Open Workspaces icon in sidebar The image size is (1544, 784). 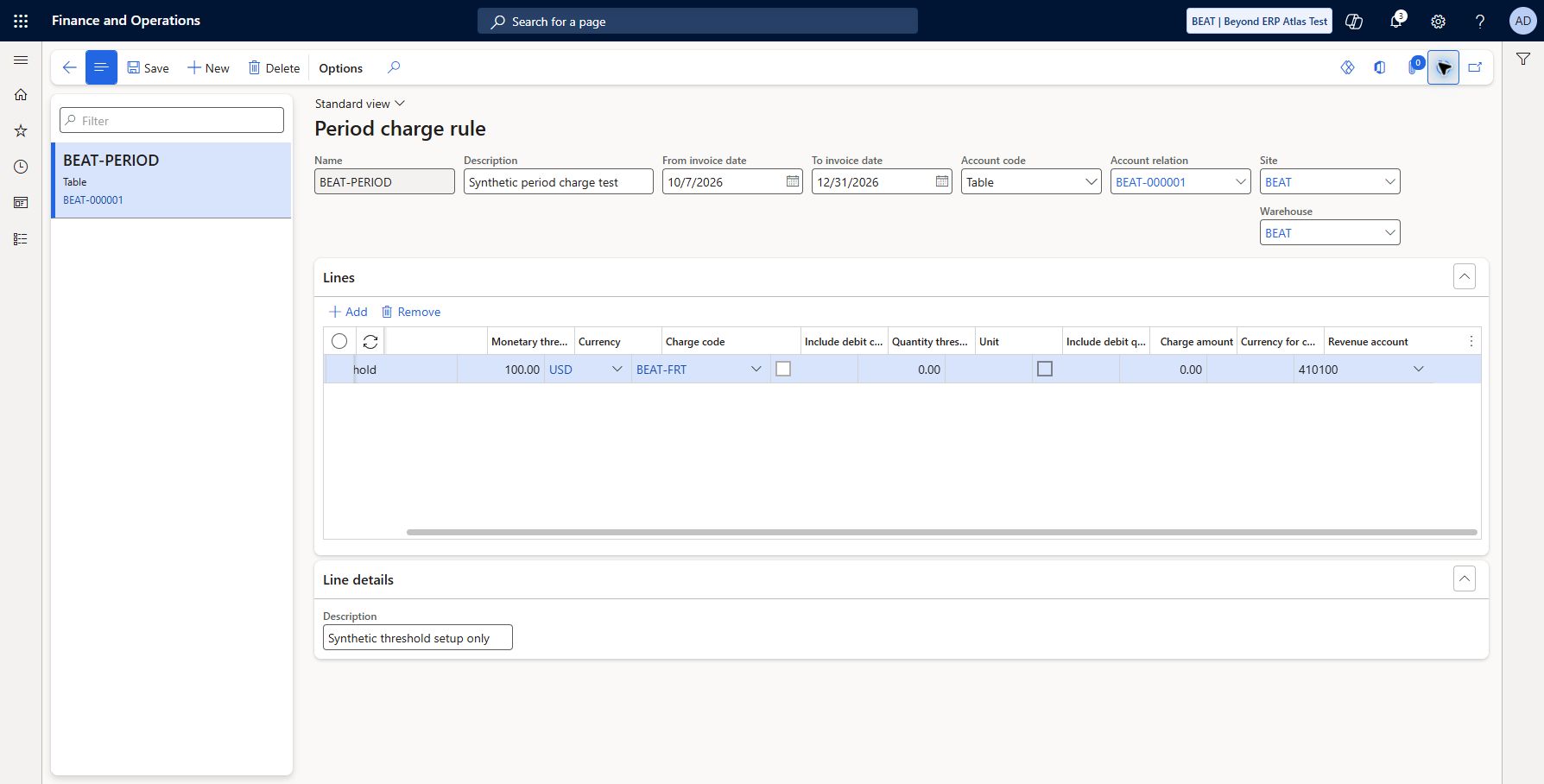click(x=21, y=203)
